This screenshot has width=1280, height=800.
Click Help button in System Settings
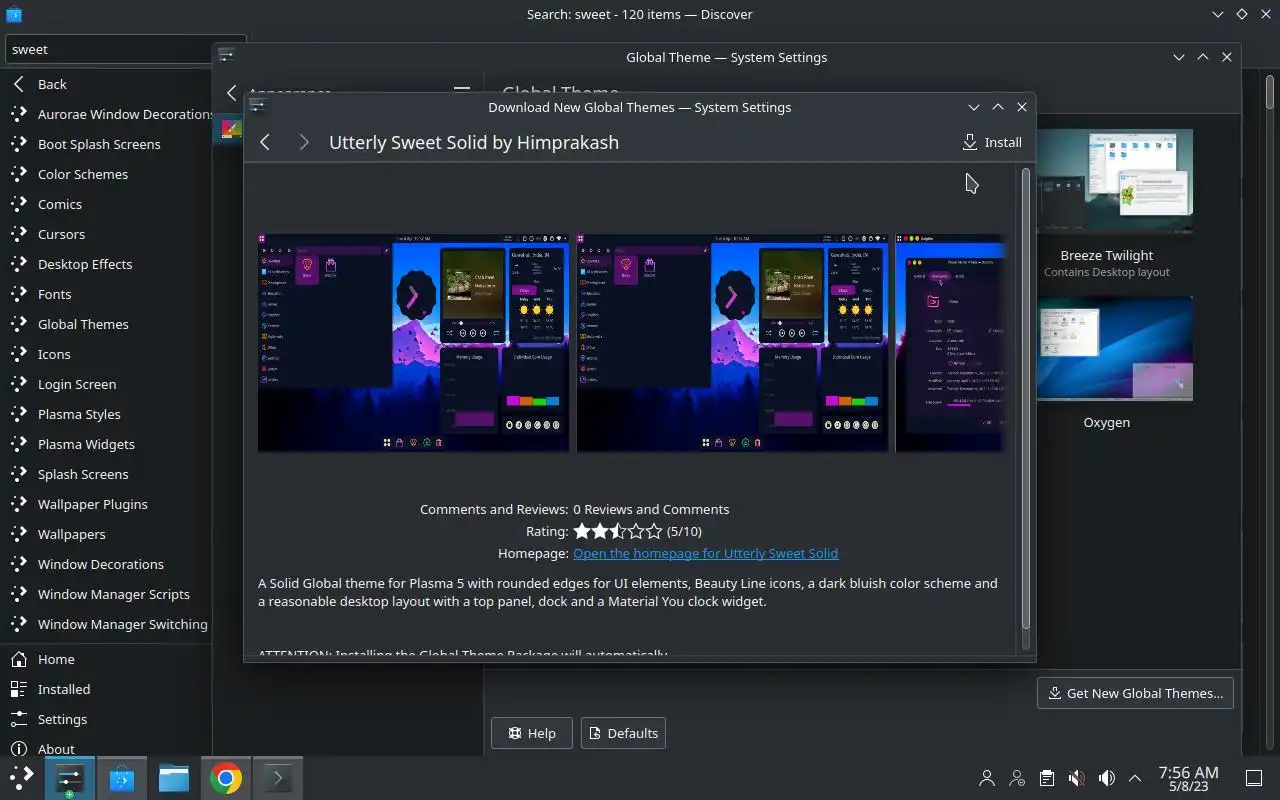pos(531,733)
